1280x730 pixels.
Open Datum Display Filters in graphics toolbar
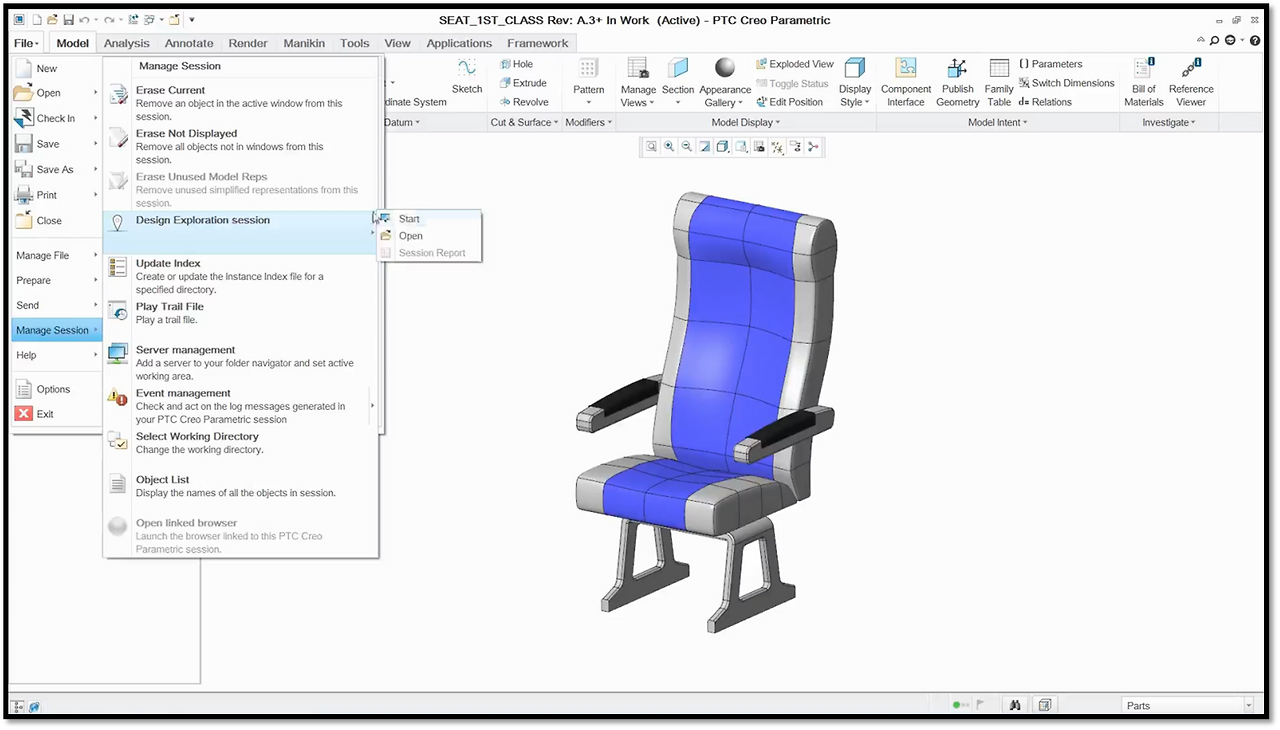[x=777, y=146]
